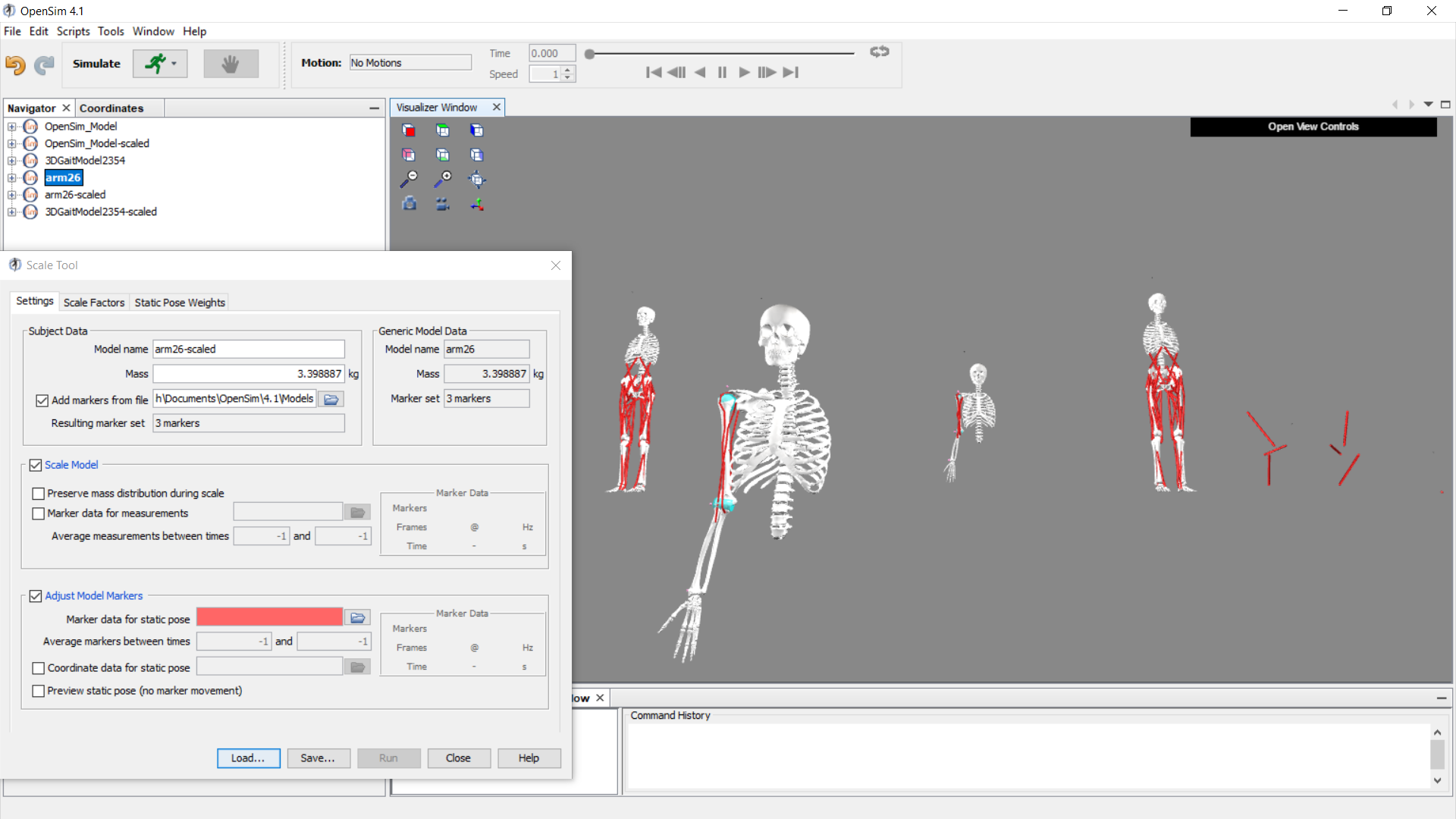This screenshot has height=819, width=1456.
Task: Browse for static pose marker data file
Action: [x=358, y=618]
